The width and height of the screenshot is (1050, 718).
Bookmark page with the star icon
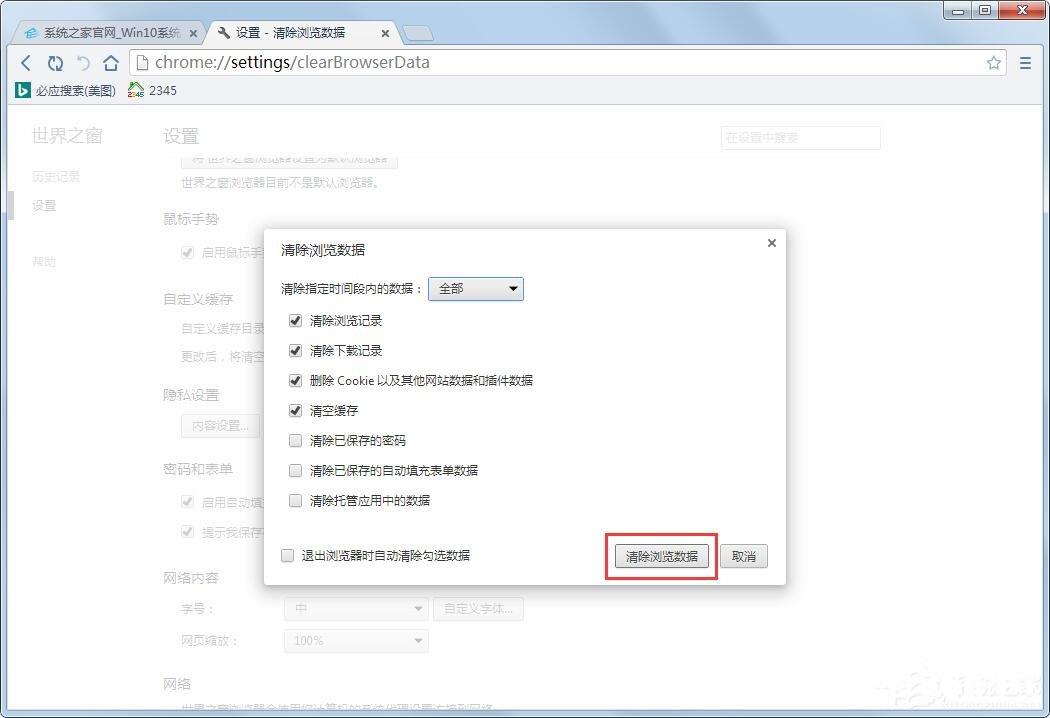pyautogui.click(x=993, y=63)
